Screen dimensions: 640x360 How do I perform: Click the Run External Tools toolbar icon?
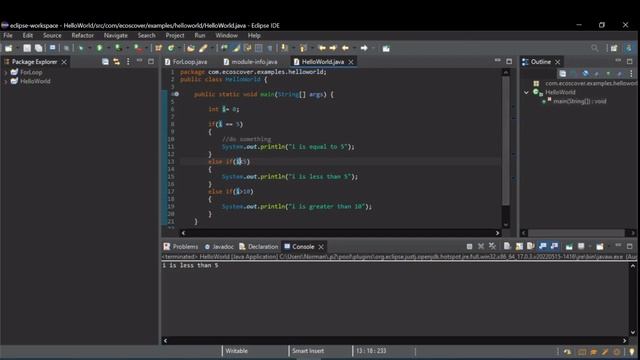click(138, 49)
